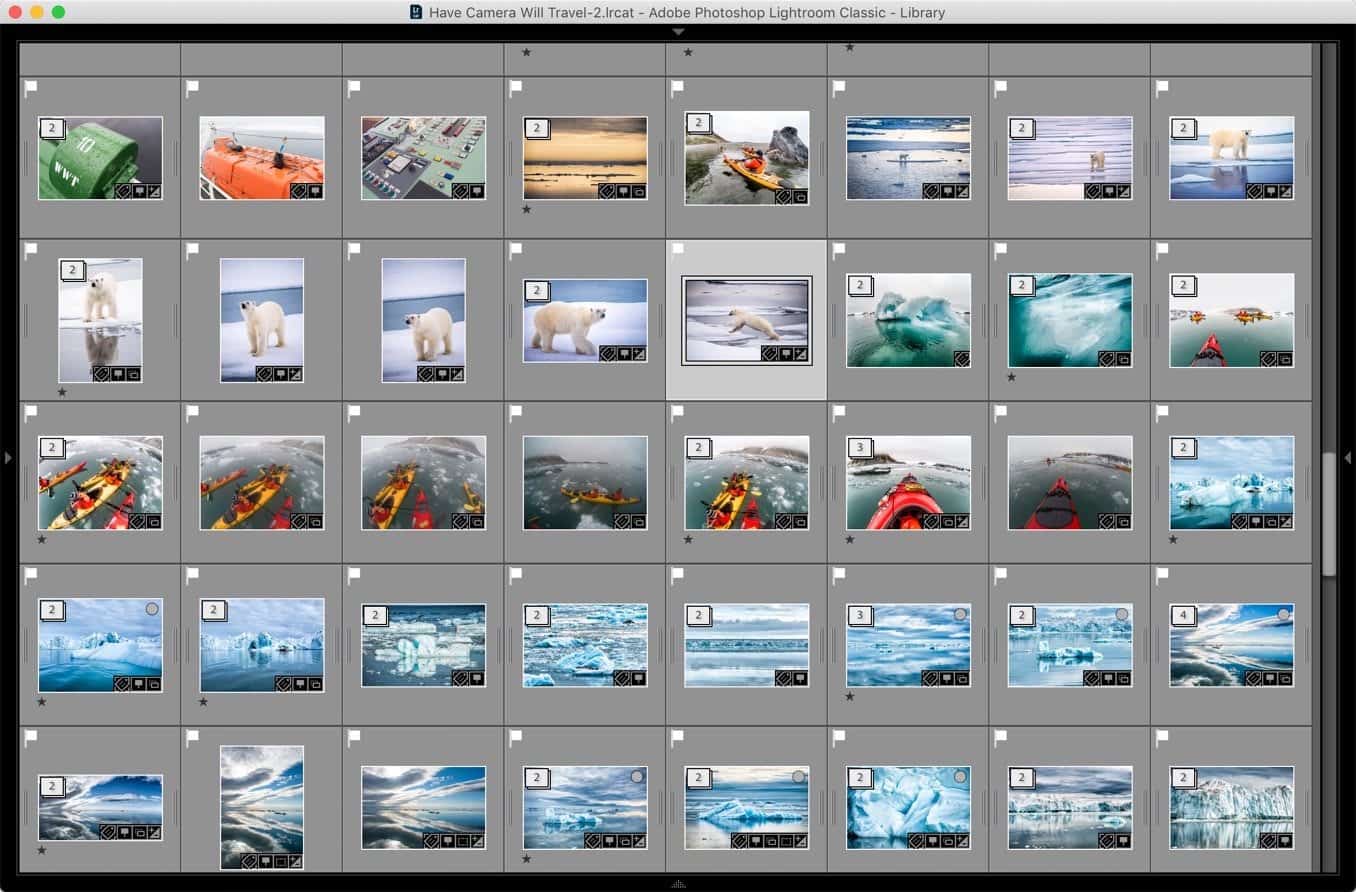Click the one-star rating under the sunset photo
Image resolution: width=1356 pixels, height=892 pixels.
(x=526, y=209)
